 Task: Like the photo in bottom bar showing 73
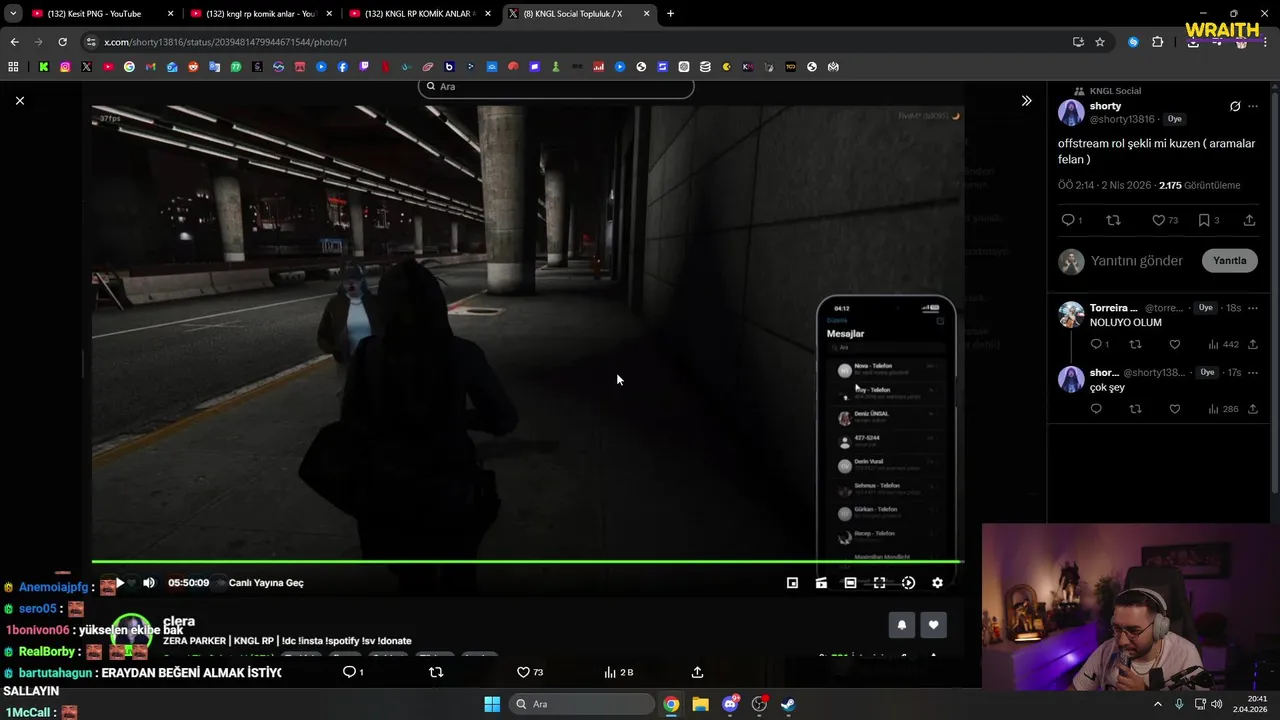point(523,672)
